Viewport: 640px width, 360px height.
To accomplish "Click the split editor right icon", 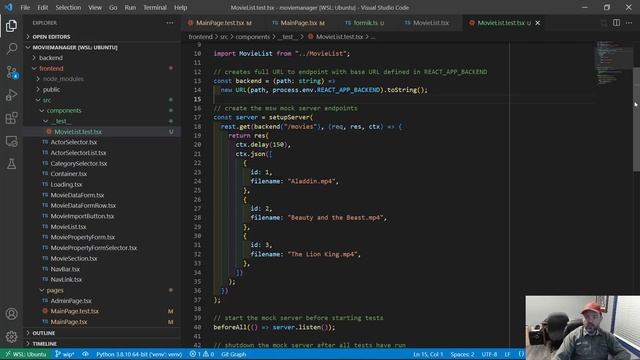I will pos(616,23).
